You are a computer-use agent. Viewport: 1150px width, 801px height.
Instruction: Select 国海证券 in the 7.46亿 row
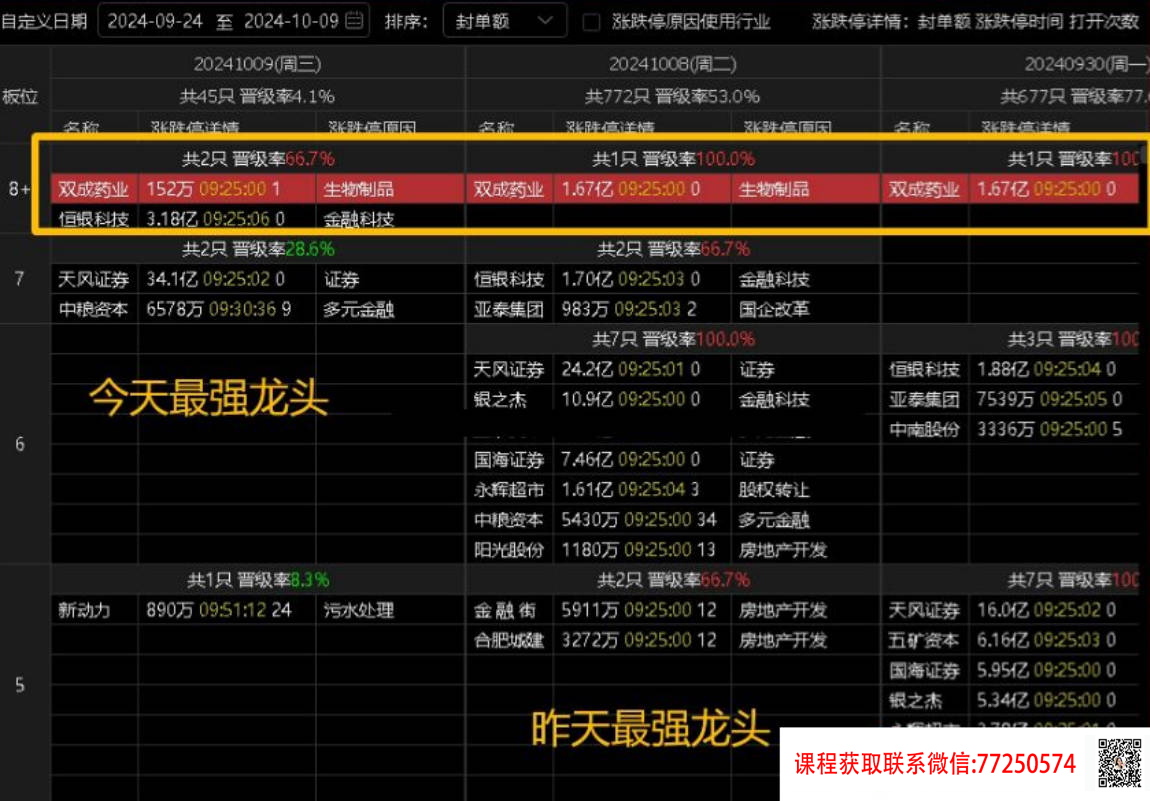508,460
